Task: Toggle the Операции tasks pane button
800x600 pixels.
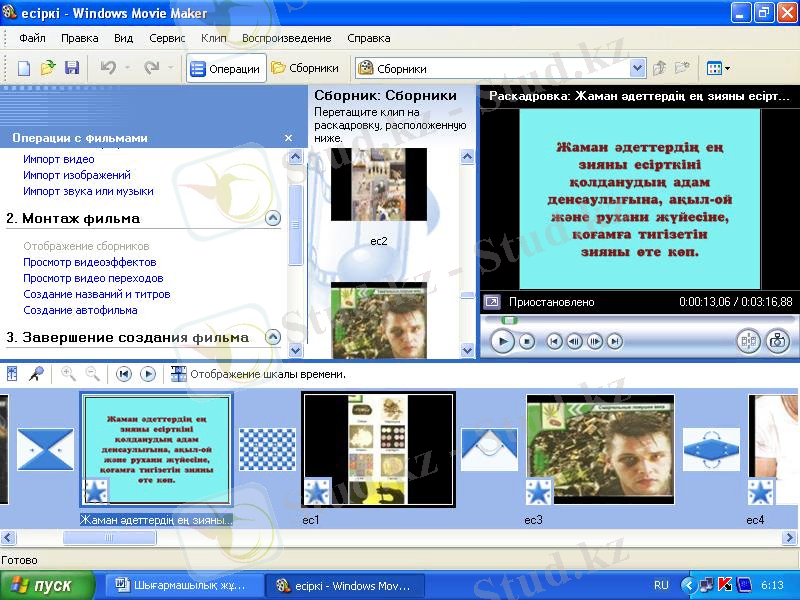Action: click(x=226, y=69)
